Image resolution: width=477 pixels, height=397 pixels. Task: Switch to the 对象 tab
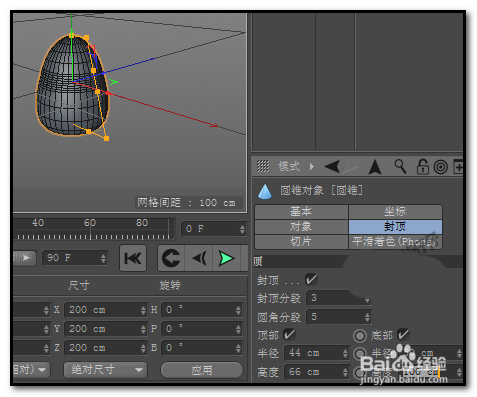[301, 227]
